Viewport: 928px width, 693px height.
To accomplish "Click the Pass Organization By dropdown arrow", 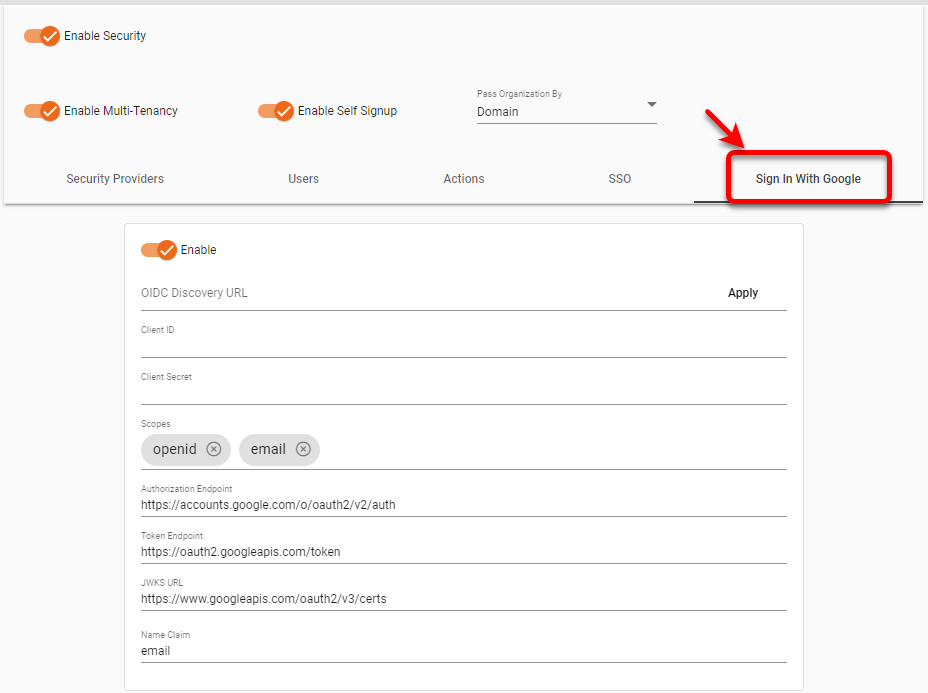I will tap(651, 104).
